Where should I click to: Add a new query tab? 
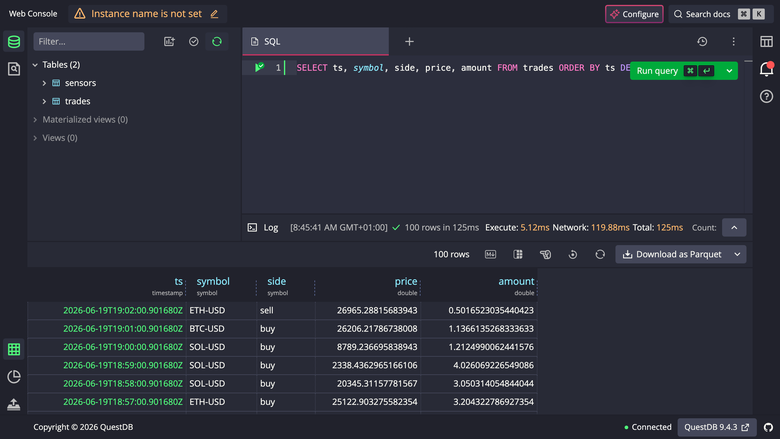[409, 42]
